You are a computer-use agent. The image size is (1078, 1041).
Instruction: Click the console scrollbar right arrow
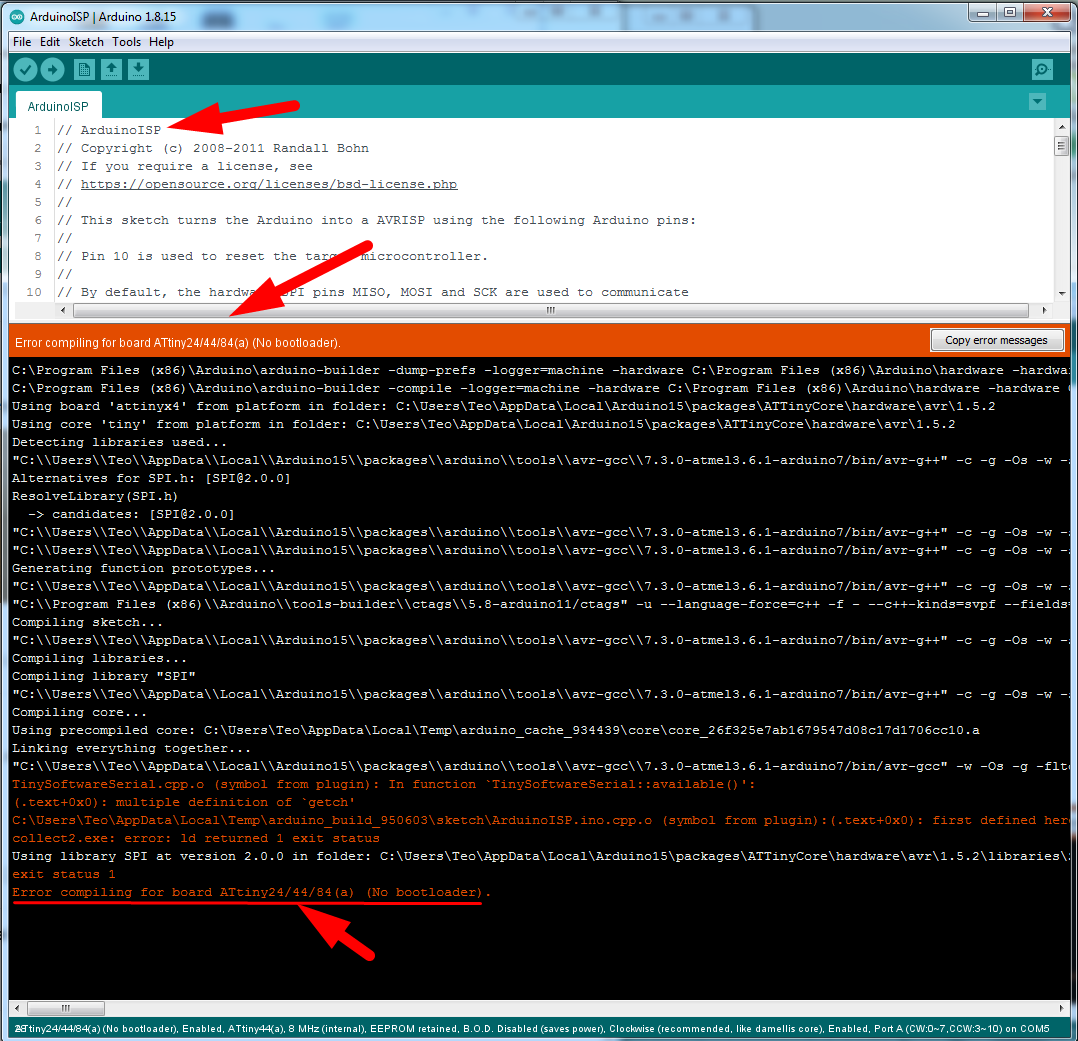coord(1062,1008)
